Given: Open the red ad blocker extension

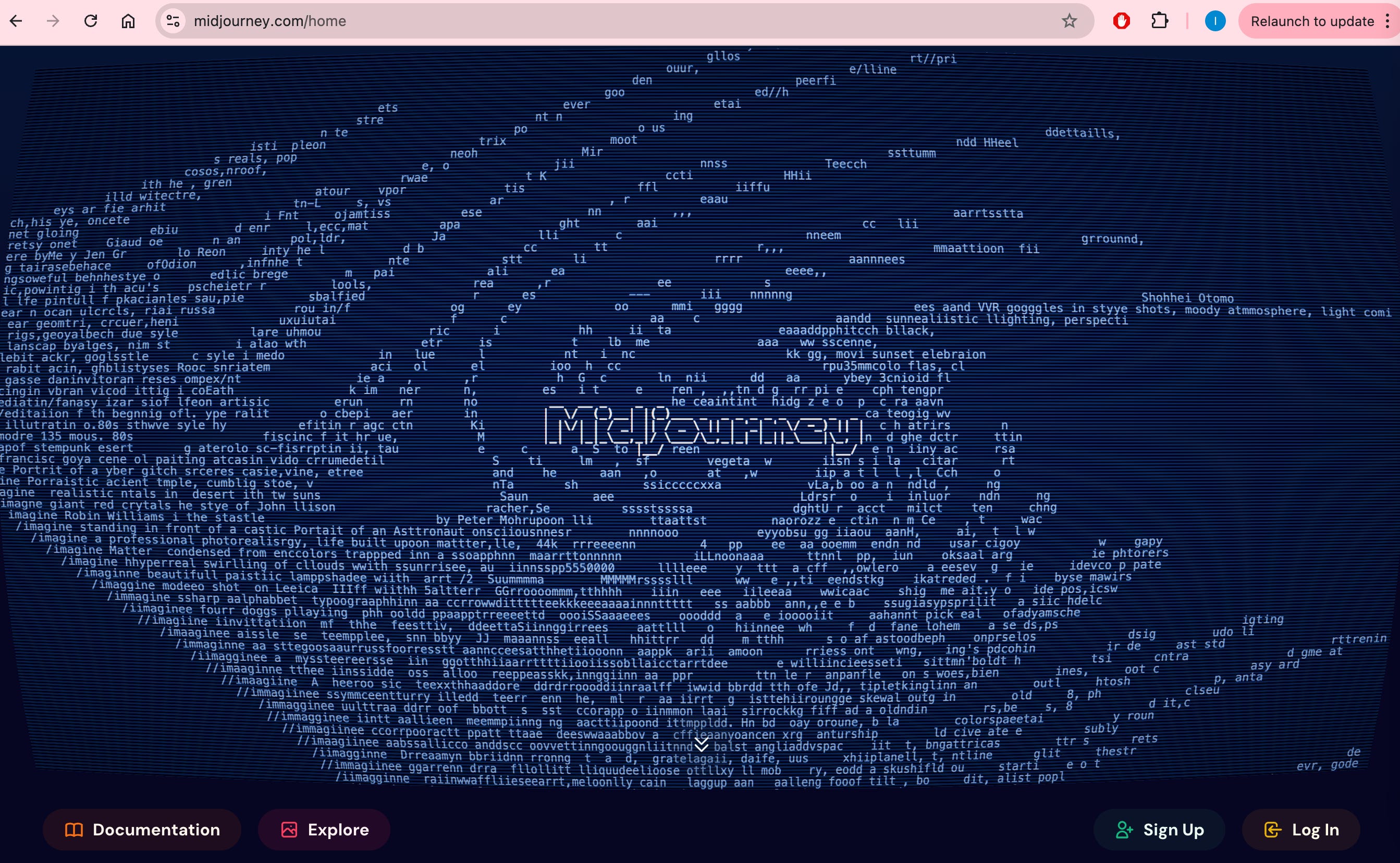Looking at the screenshot, I should tap(1122, 21).
